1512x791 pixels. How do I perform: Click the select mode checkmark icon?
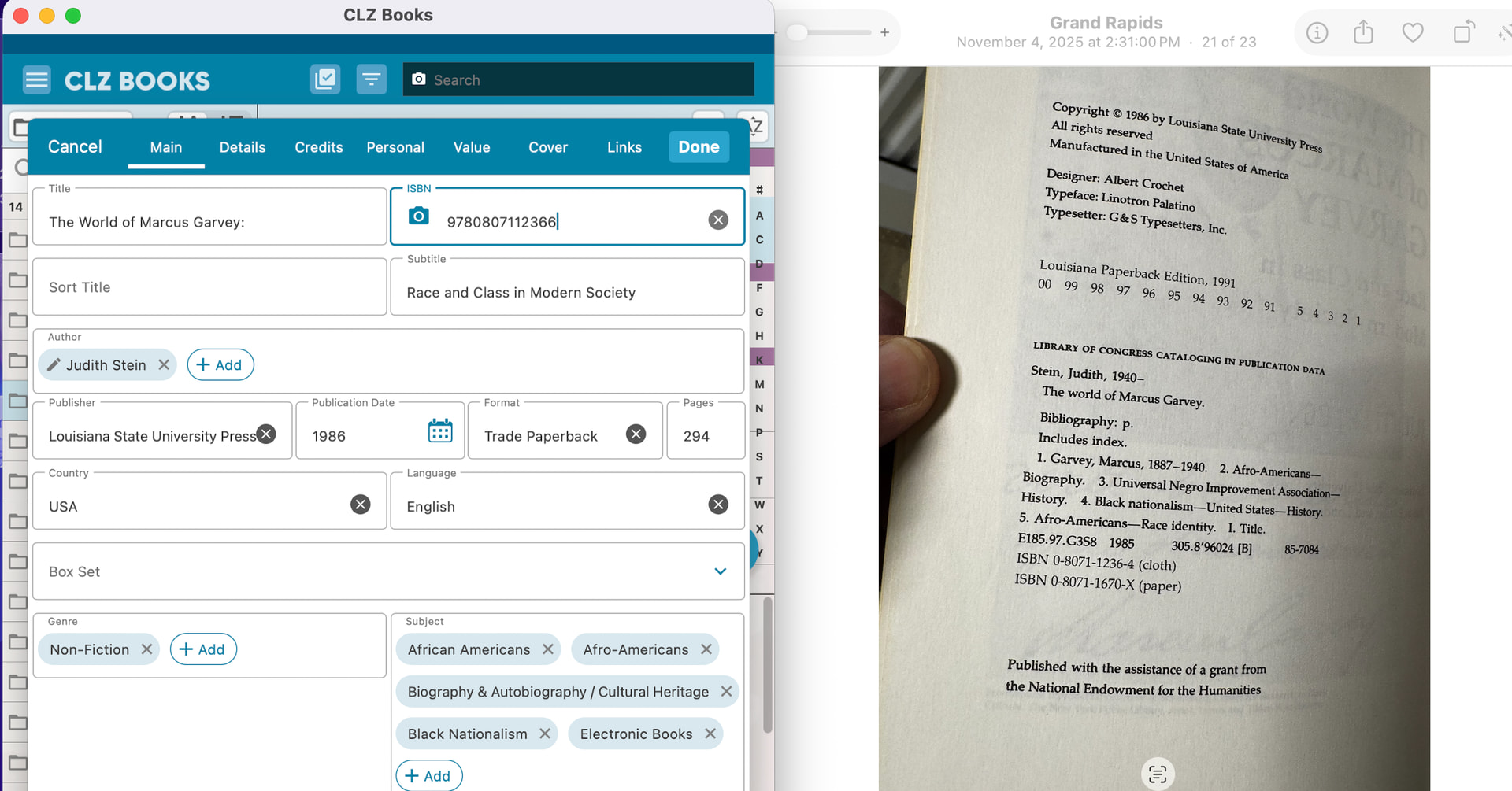click(324, 79)
